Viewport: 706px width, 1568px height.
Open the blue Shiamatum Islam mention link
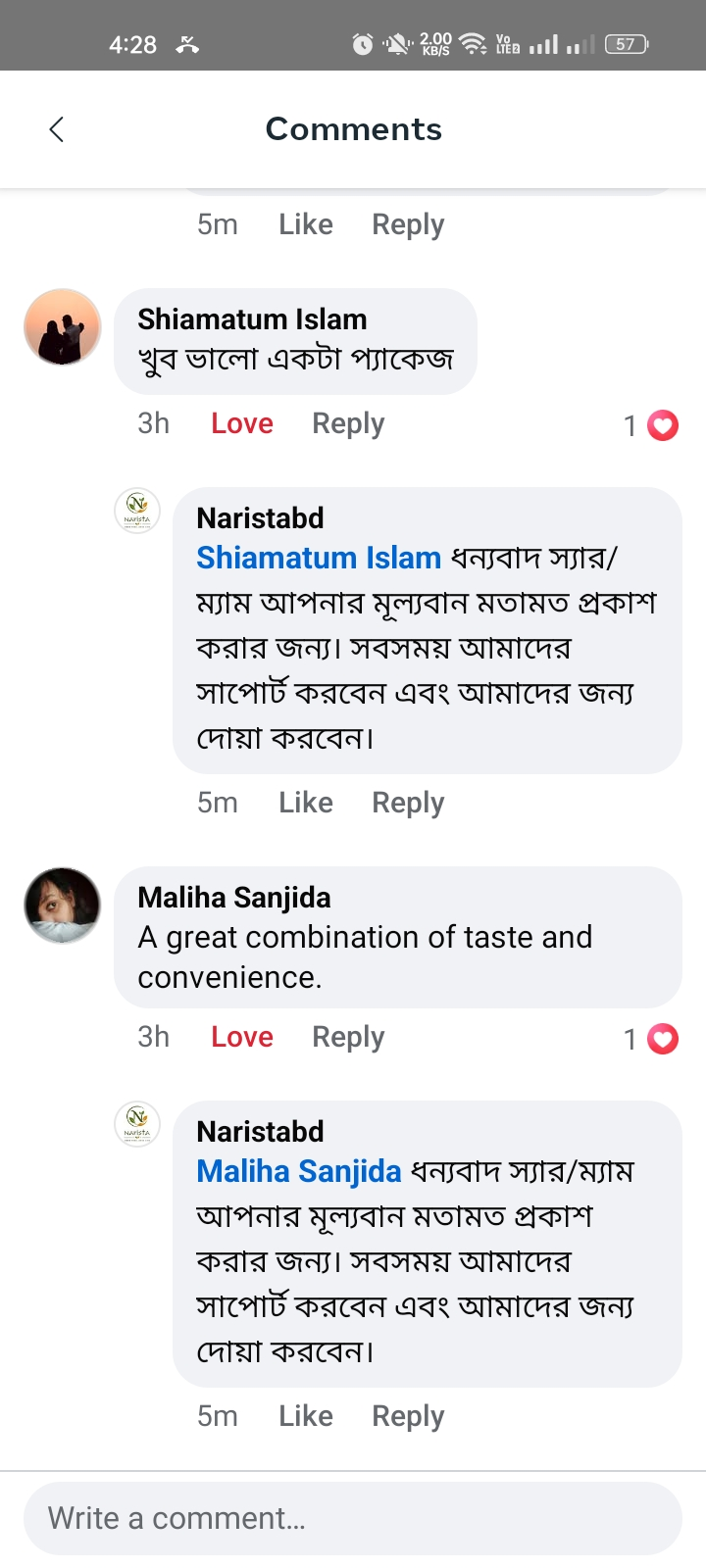point(319,558)
